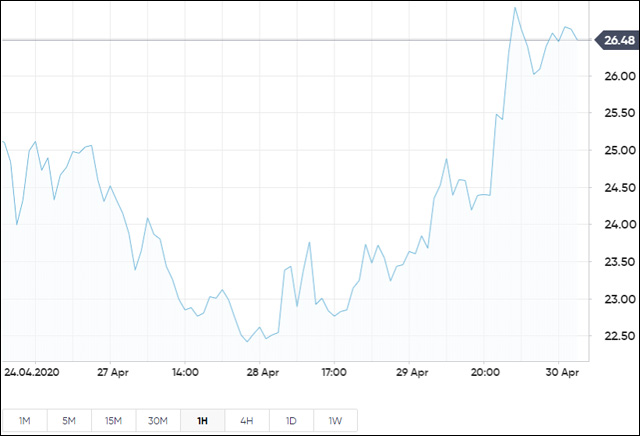This screenshot has width=640, height=436.
Task: Switch to the 4H timeframe
Action: coord(246,420)
